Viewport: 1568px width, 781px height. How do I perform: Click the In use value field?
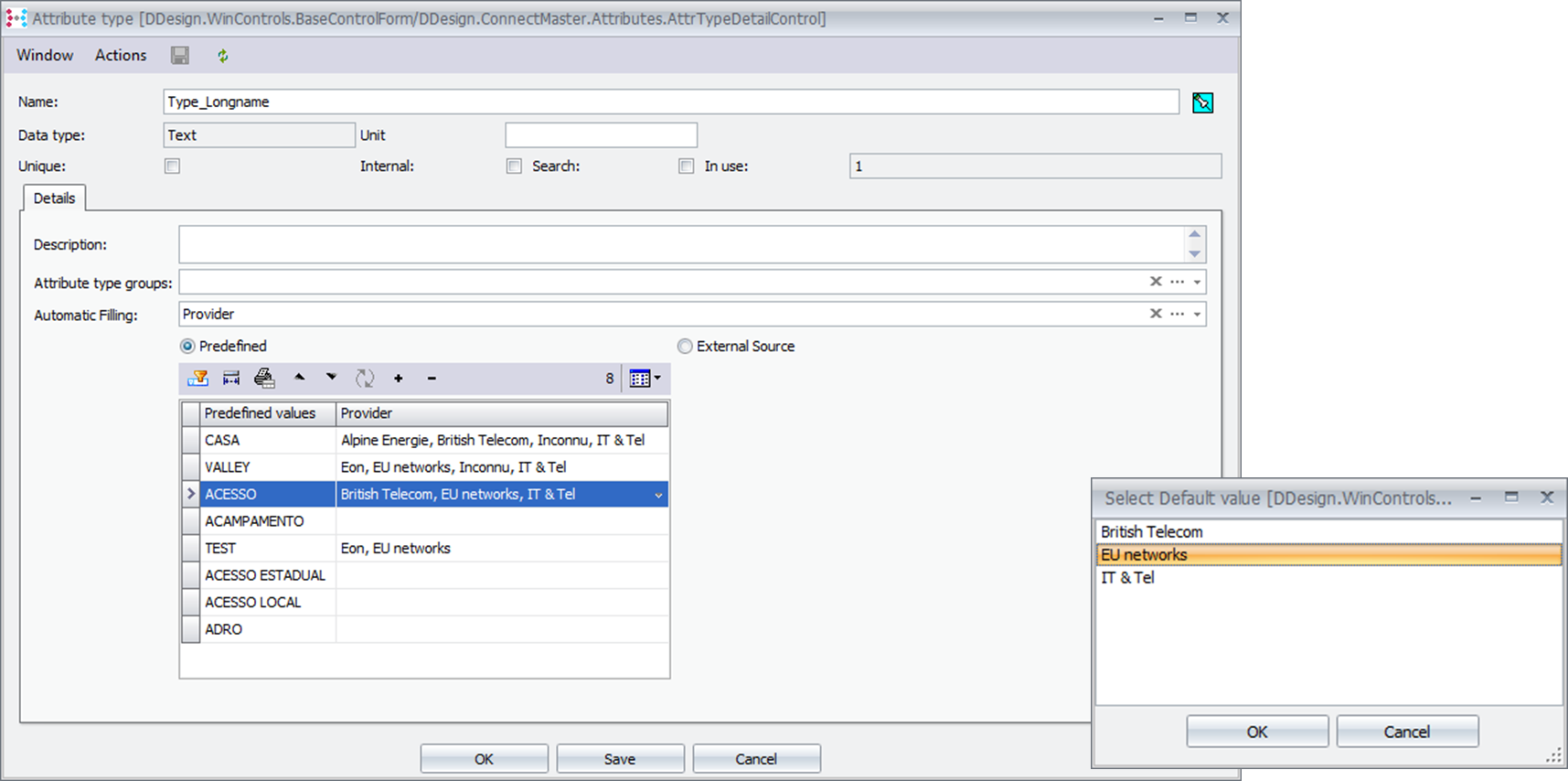click(1035, 166)
